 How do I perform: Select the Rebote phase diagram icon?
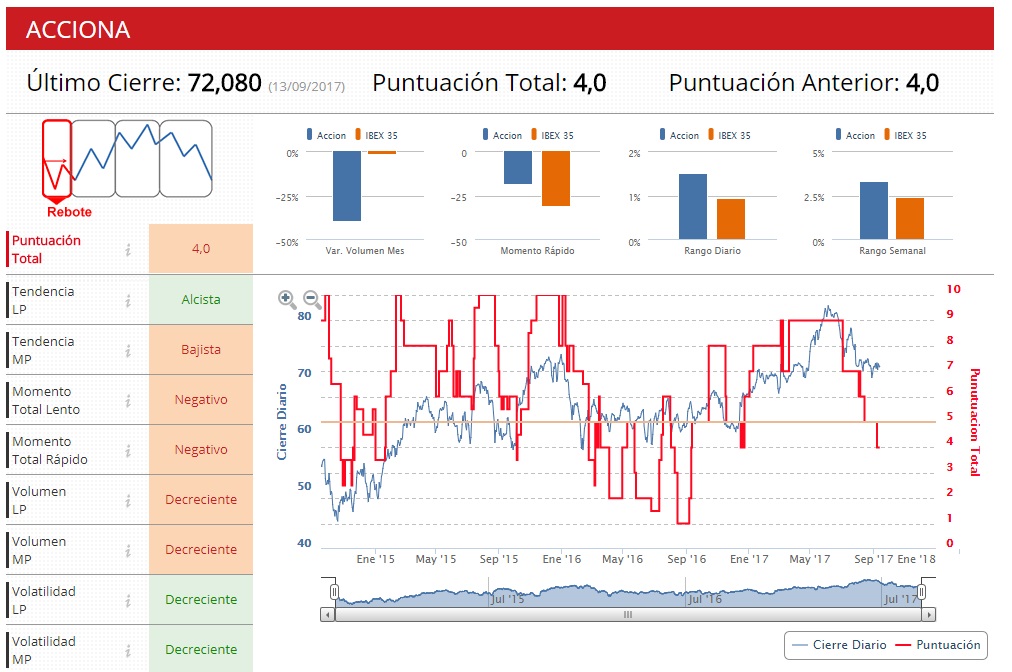point(57,159)
